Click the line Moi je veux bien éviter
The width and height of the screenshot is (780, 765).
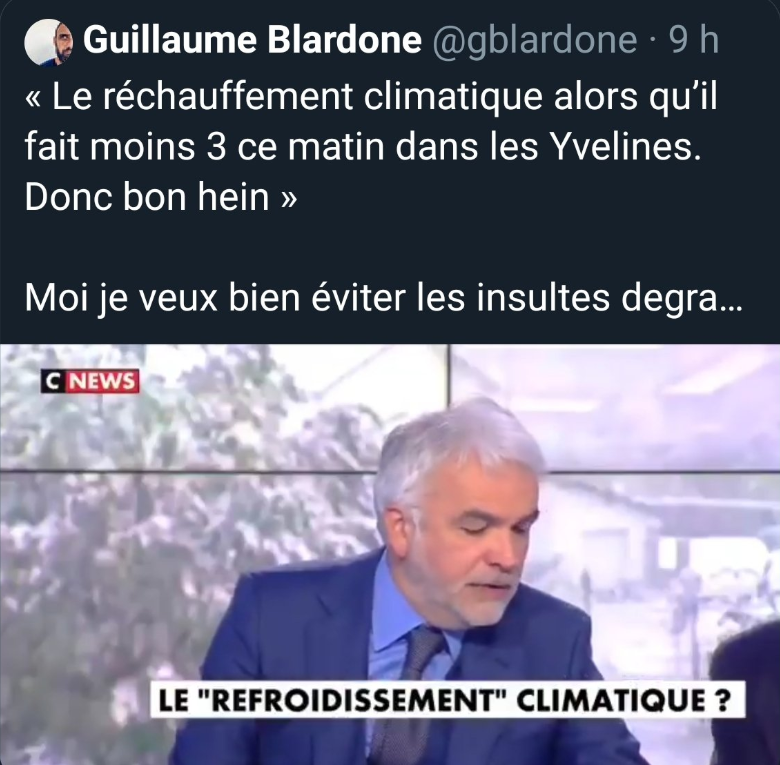click(383, 298)
